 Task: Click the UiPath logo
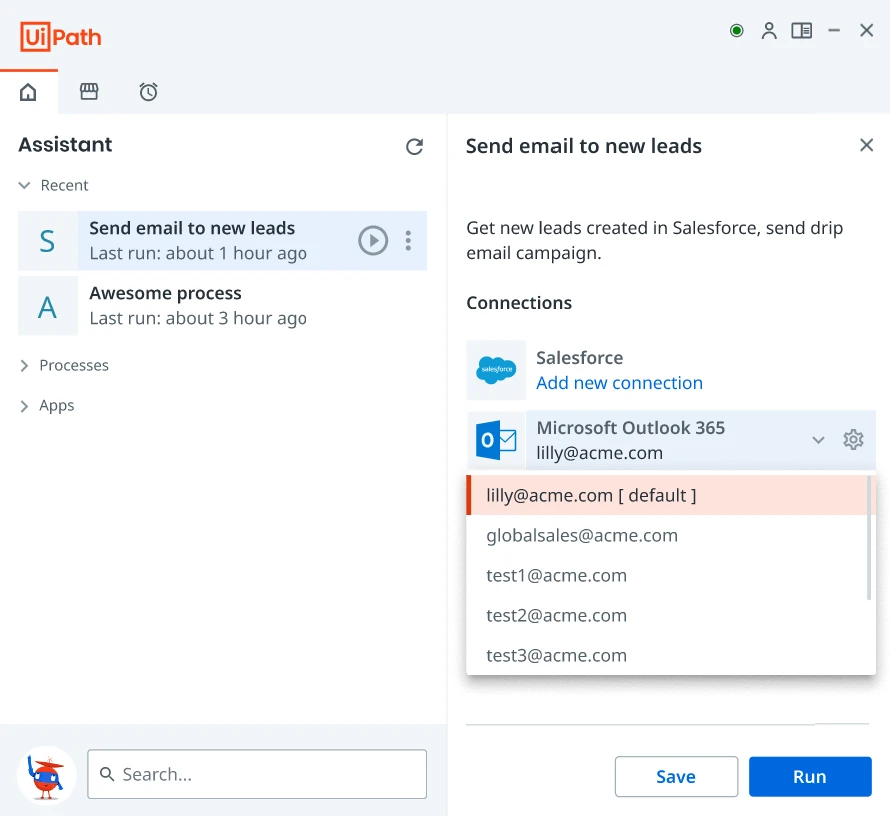(x=61, y=37)
